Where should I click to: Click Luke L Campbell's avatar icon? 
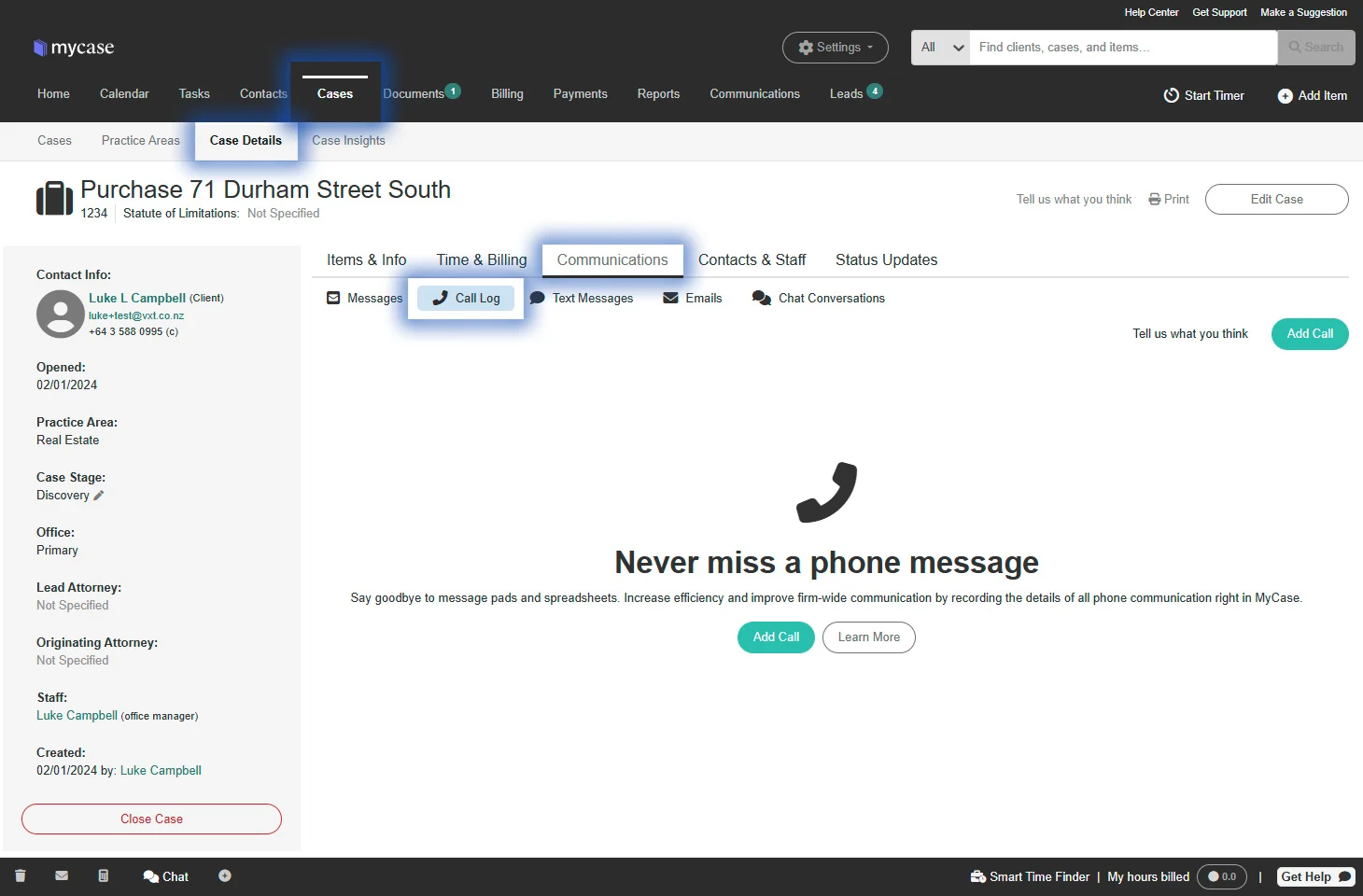tap(60, 314)
